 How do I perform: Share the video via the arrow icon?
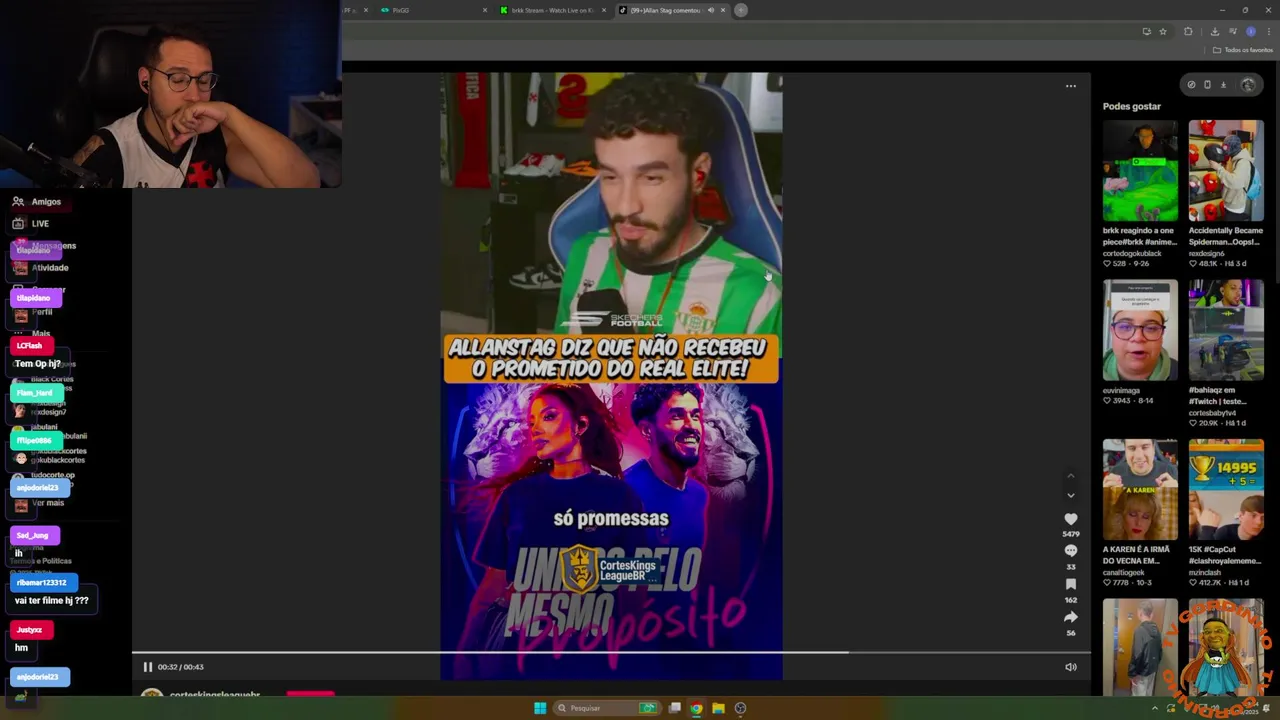click(x=1070, y=617)
